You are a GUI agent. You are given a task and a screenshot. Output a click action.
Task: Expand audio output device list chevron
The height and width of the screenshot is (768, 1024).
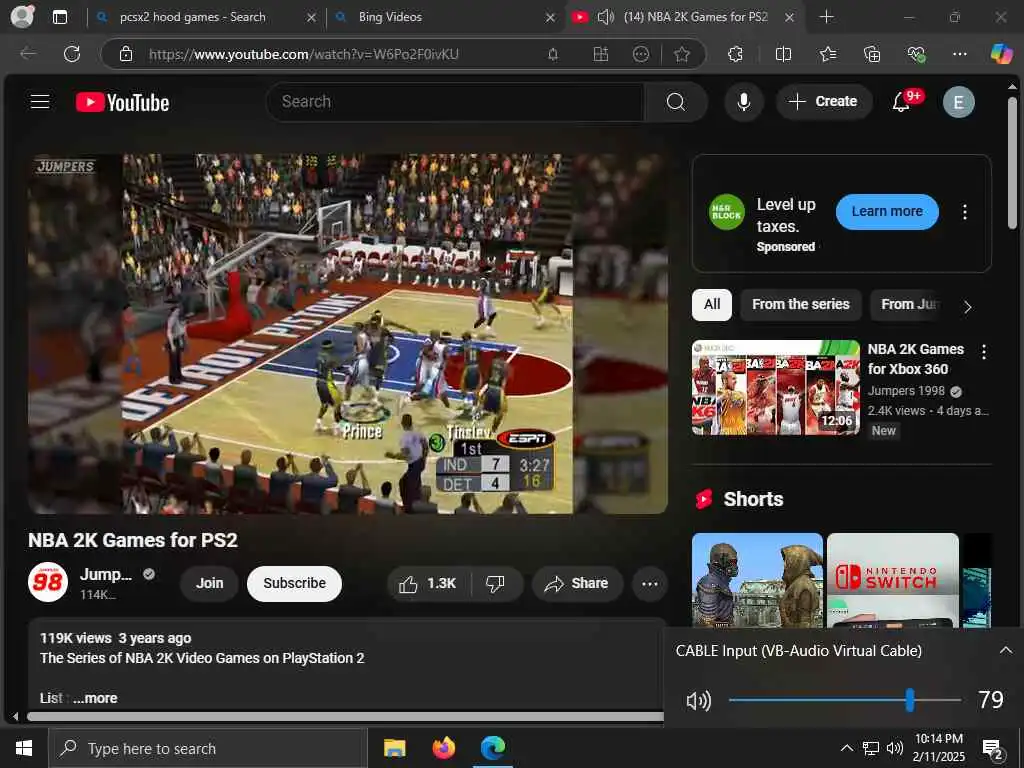click(x=1005, y=650)
